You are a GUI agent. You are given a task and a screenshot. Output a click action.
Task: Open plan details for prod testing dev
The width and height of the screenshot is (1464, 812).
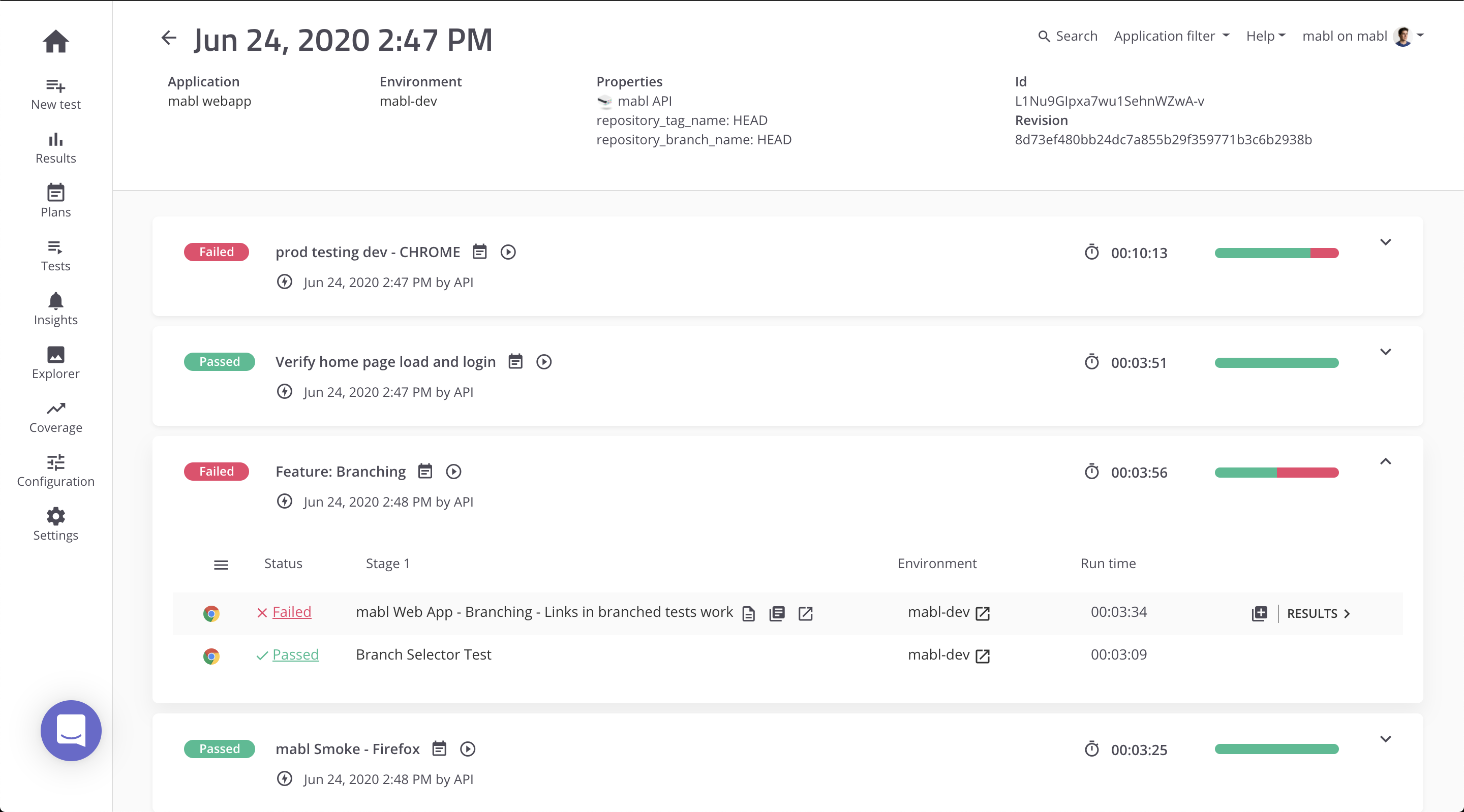click(x=480, y=252)
